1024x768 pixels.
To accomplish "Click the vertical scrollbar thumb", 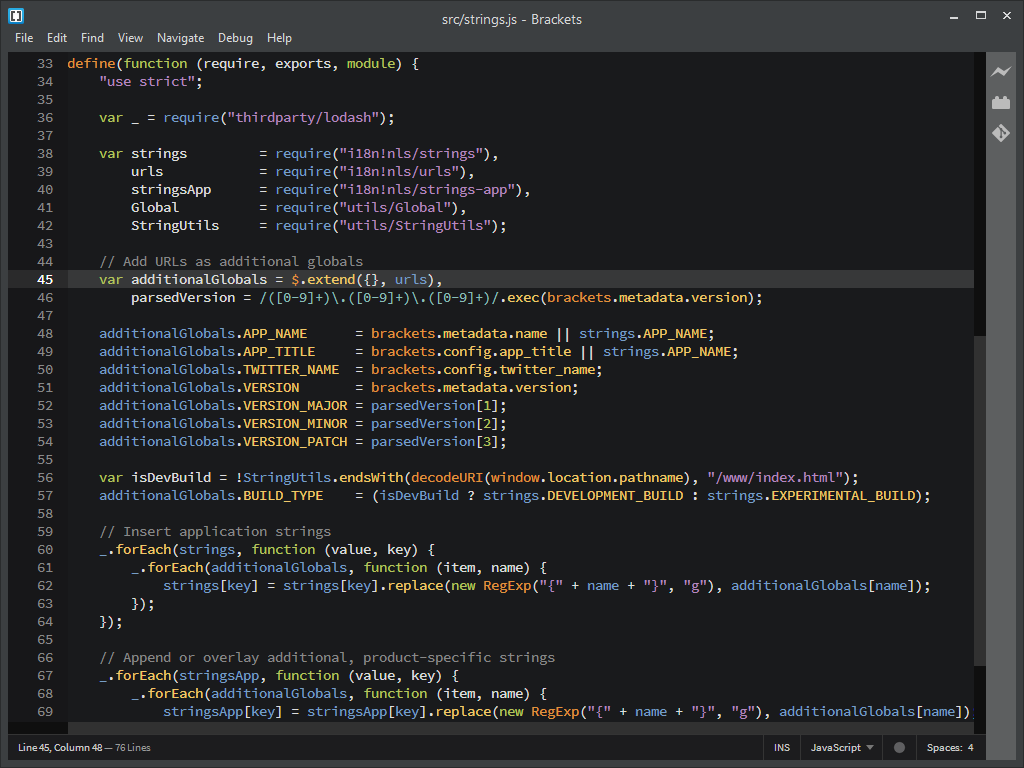I will click(x=979, y=500).
